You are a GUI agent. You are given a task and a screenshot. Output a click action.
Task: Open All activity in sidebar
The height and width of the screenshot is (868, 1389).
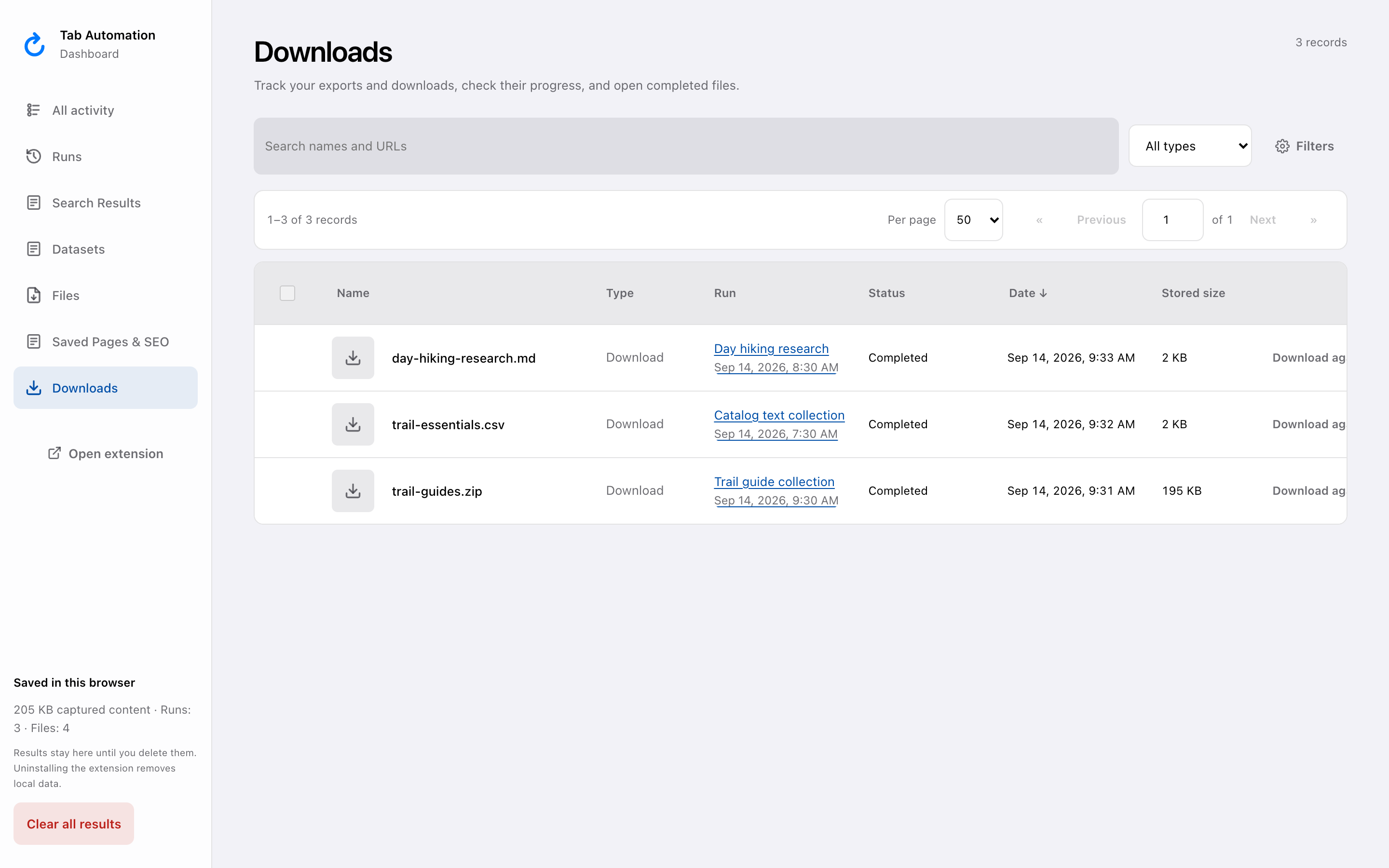(x=106, y=110)
